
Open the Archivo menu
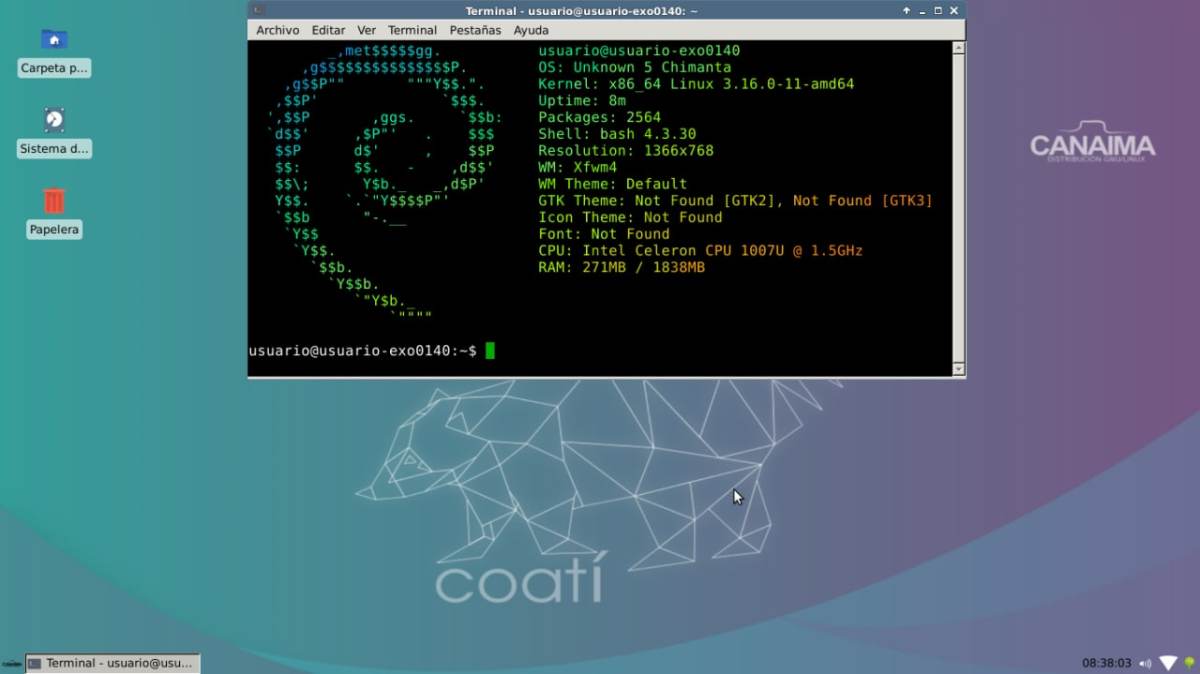pos(277,31)
